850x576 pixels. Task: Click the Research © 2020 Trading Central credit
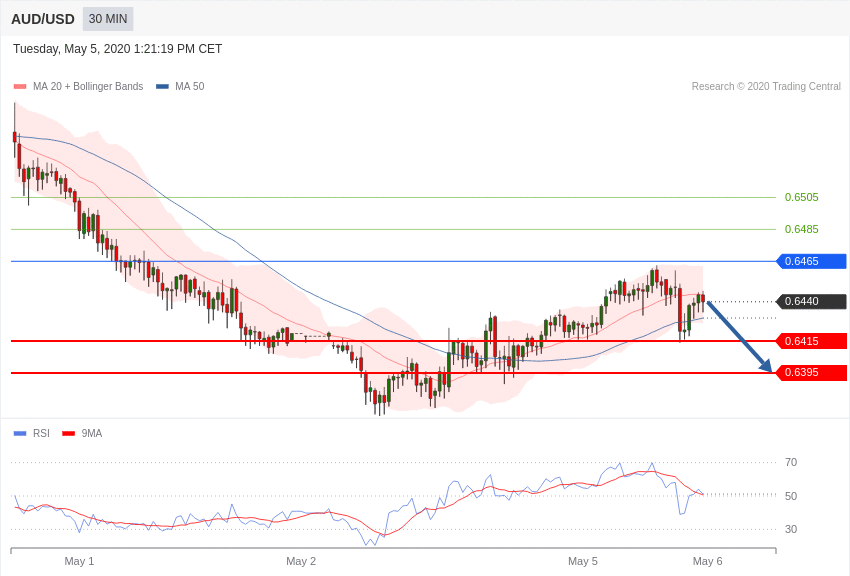click(x=766, y=87)
